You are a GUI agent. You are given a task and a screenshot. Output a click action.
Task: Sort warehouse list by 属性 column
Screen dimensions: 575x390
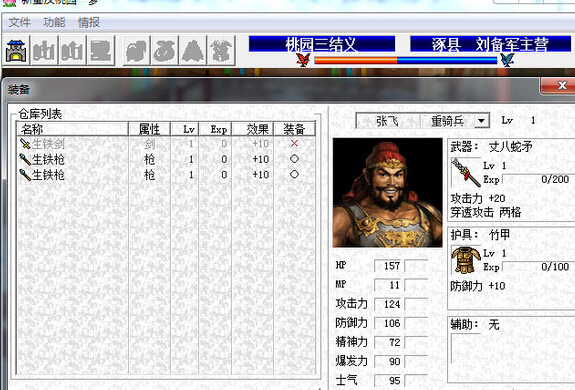coord(149,129)
